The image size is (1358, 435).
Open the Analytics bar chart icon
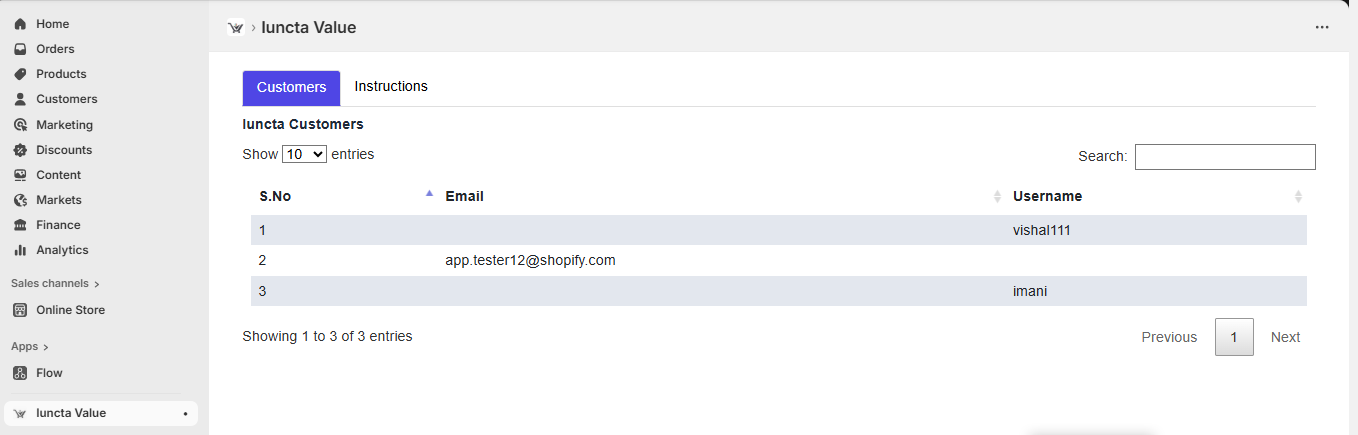(20, 250)
